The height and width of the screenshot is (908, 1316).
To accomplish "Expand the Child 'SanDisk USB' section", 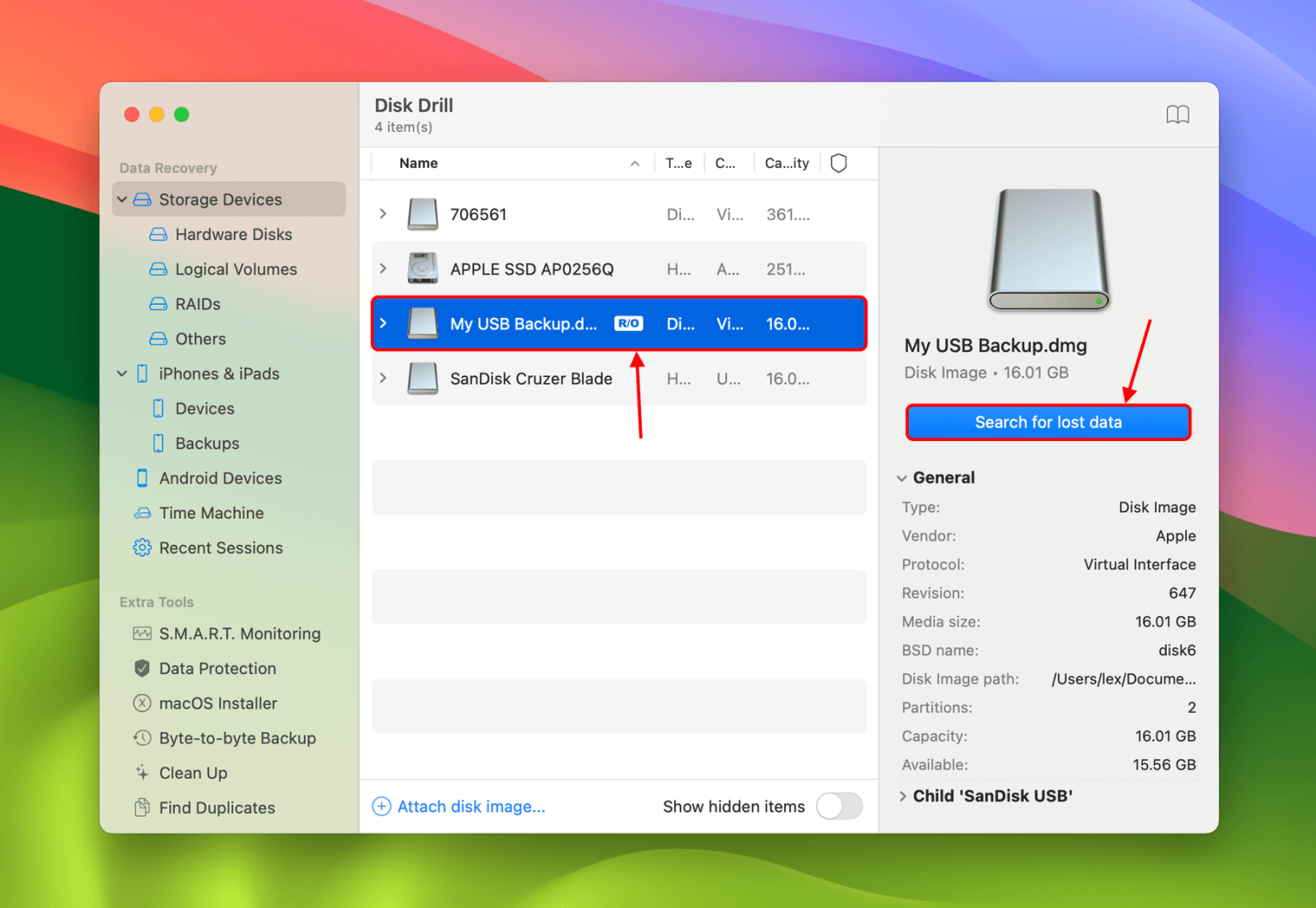I will click(x=904, y=796).
